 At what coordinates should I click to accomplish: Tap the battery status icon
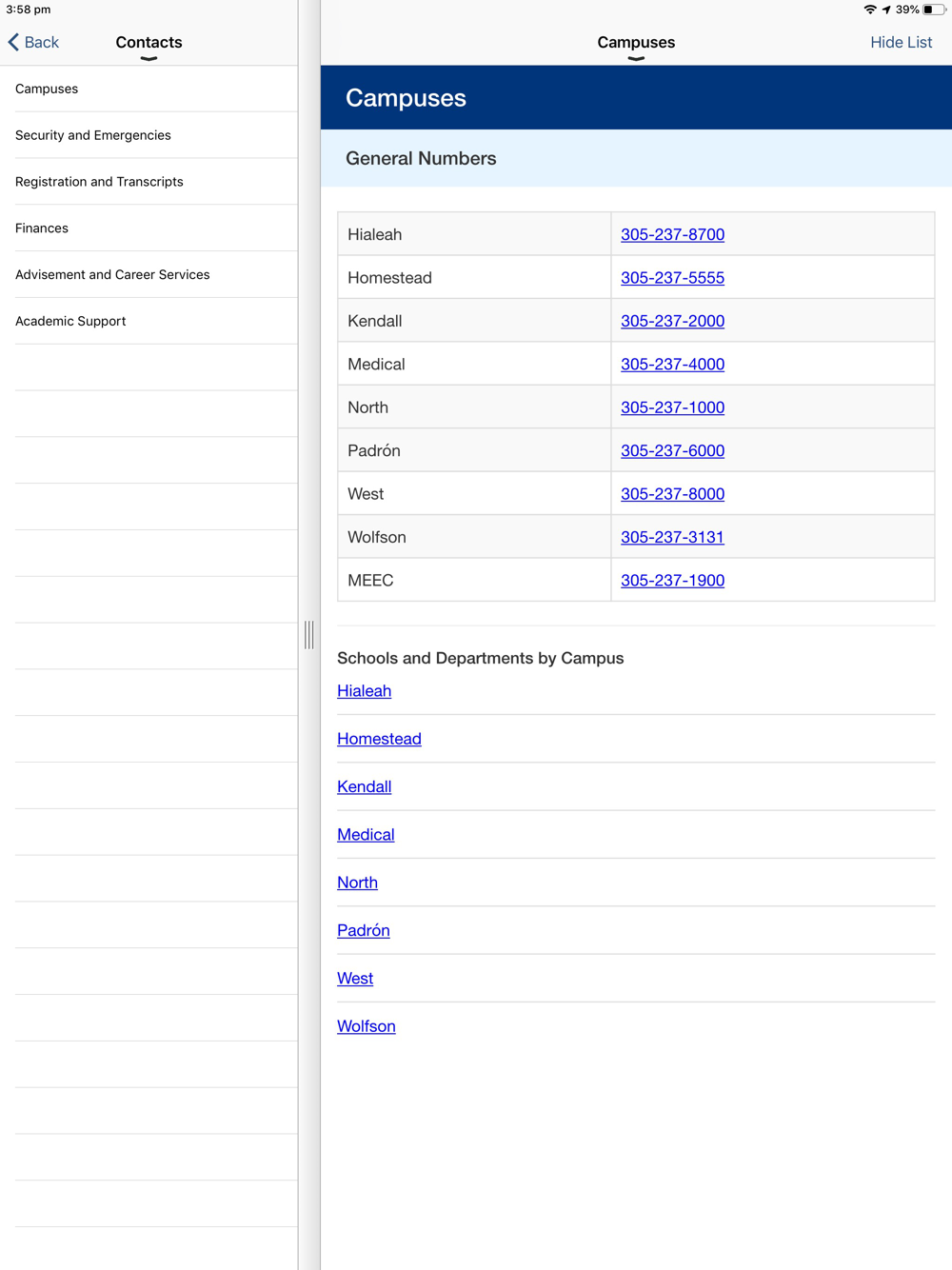(x=934, y=10)
